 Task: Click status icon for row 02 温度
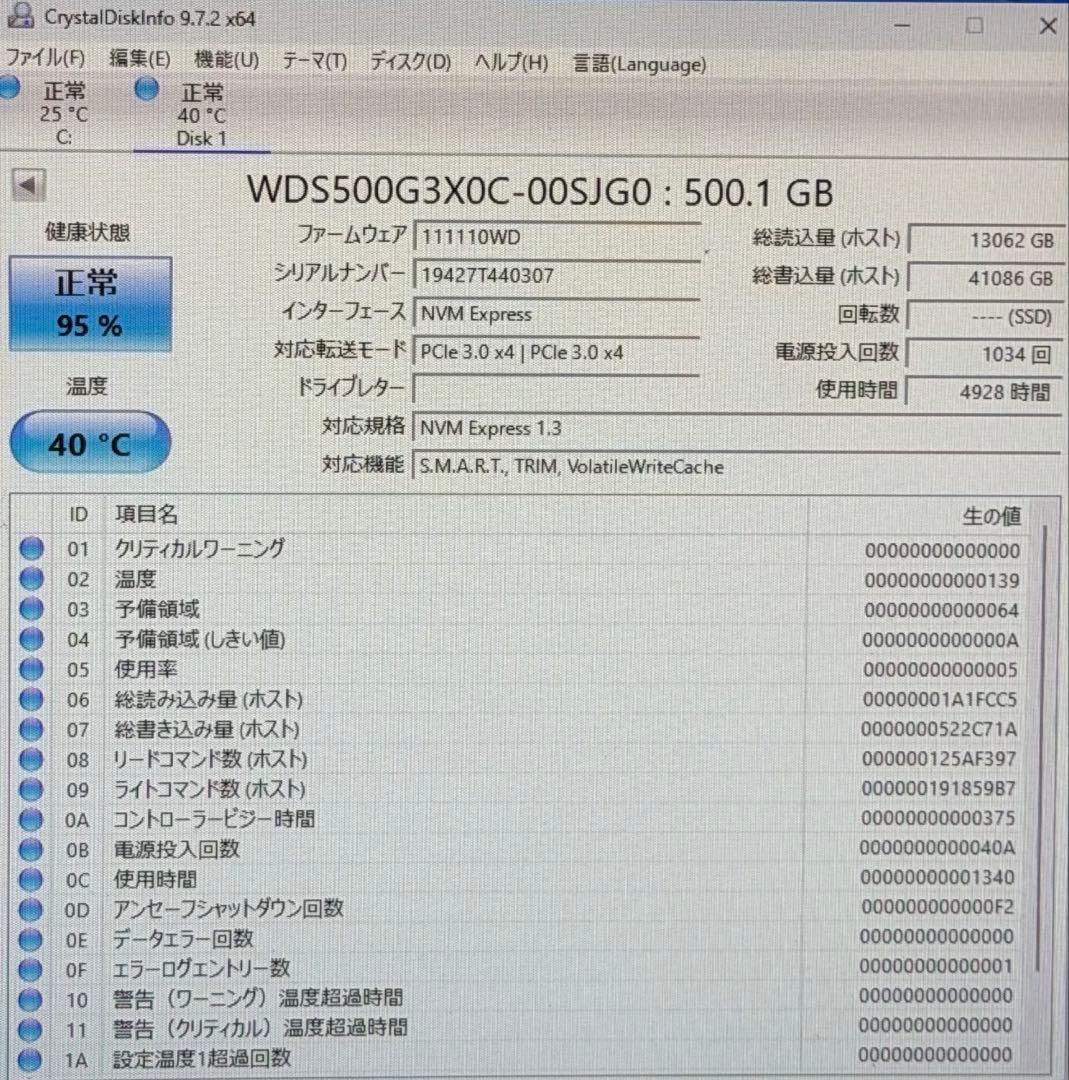(32, 579)
